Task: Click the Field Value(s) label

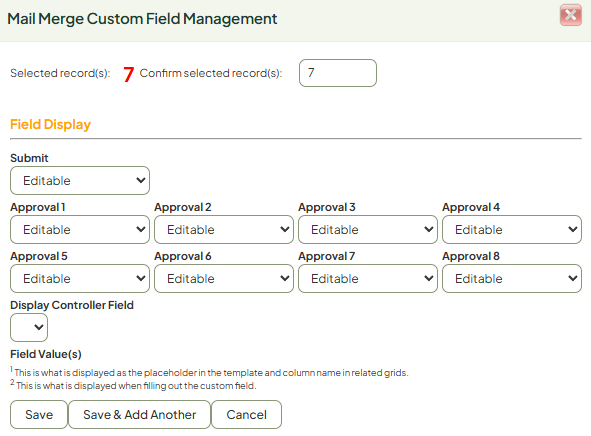Action: (x=46, y=354)
